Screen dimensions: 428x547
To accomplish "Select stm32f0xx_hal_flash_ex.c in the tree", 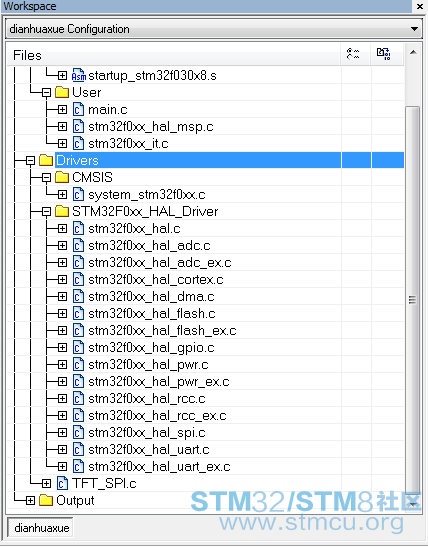I will point(162,331).
